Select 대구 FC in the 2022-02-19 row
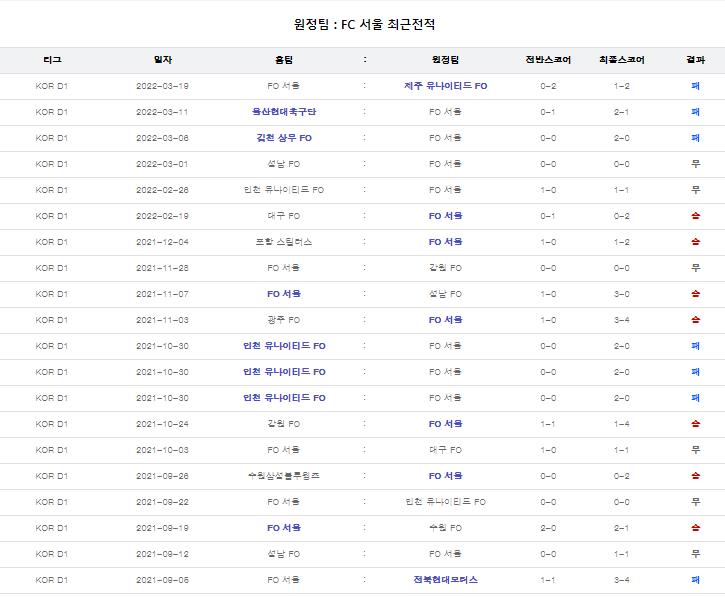This screenshot has height=597, width=725. click(284, 216)
